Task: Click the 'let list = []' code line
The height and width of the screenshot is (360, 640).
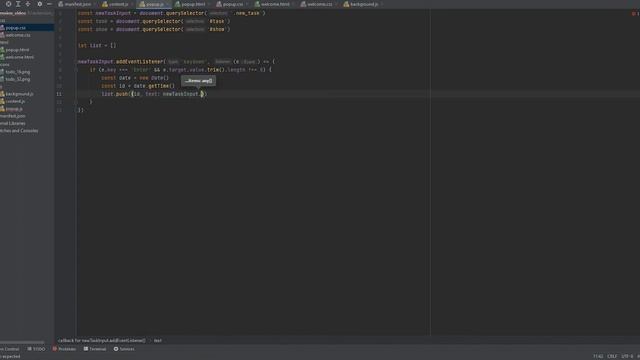Action: click(97, 45)
